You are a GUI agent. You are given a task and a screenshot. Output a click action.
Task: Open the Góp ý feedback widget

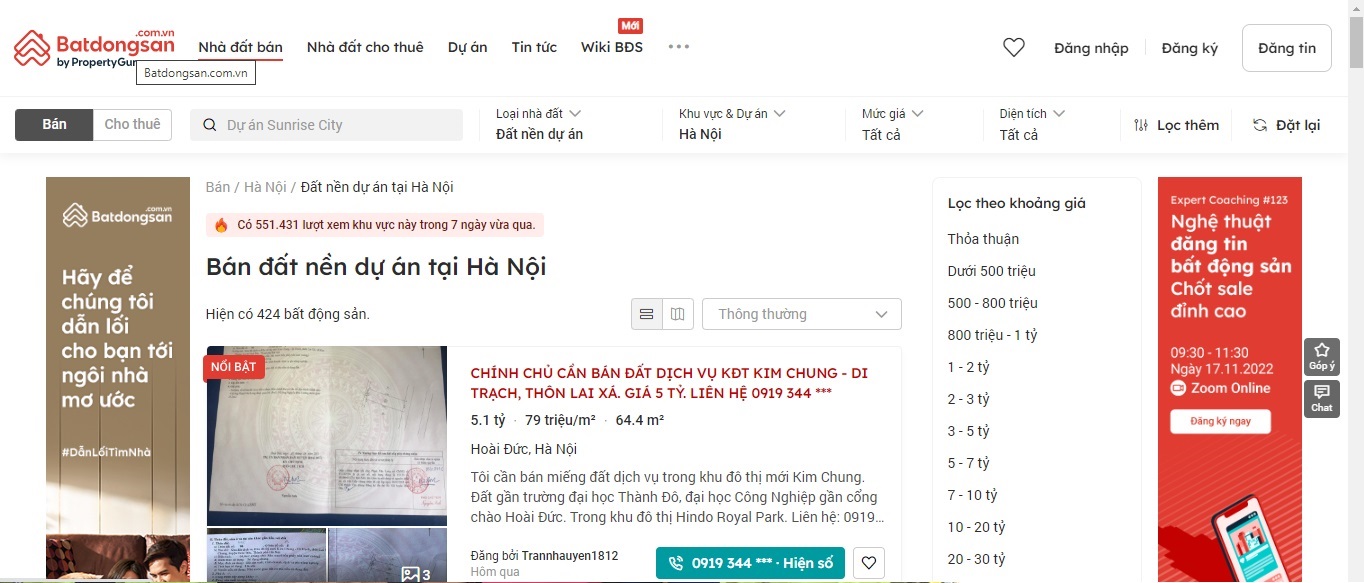(x=1321, y=357)
